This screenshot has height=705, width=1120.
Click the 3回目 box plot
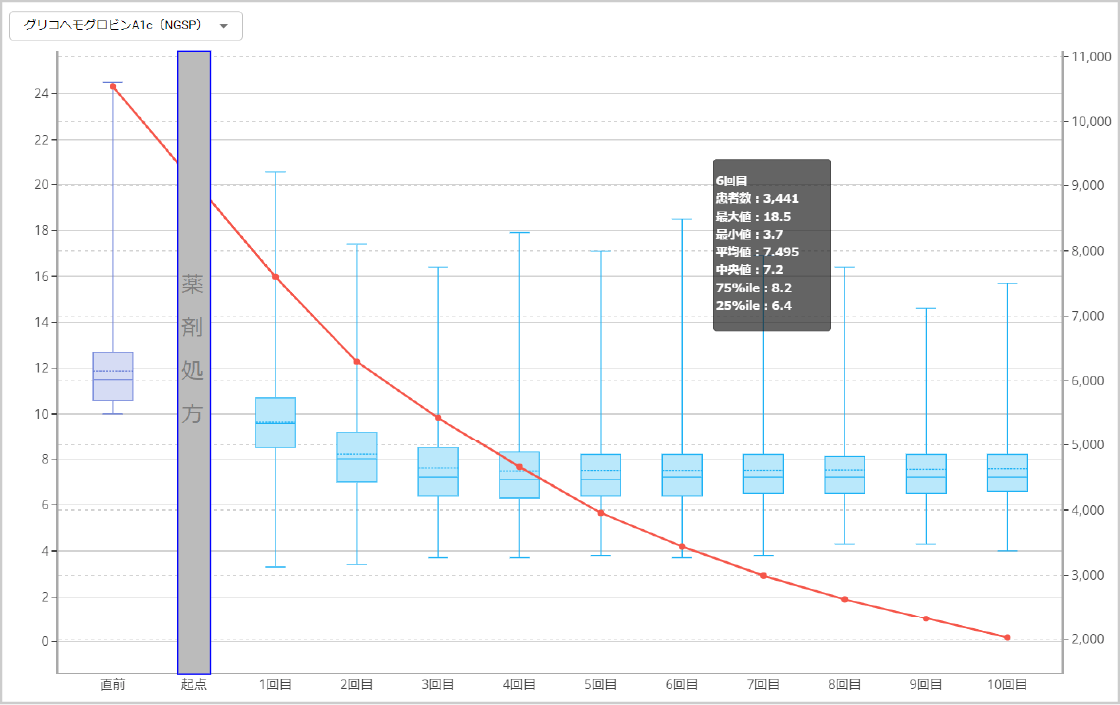click(438, 471)
